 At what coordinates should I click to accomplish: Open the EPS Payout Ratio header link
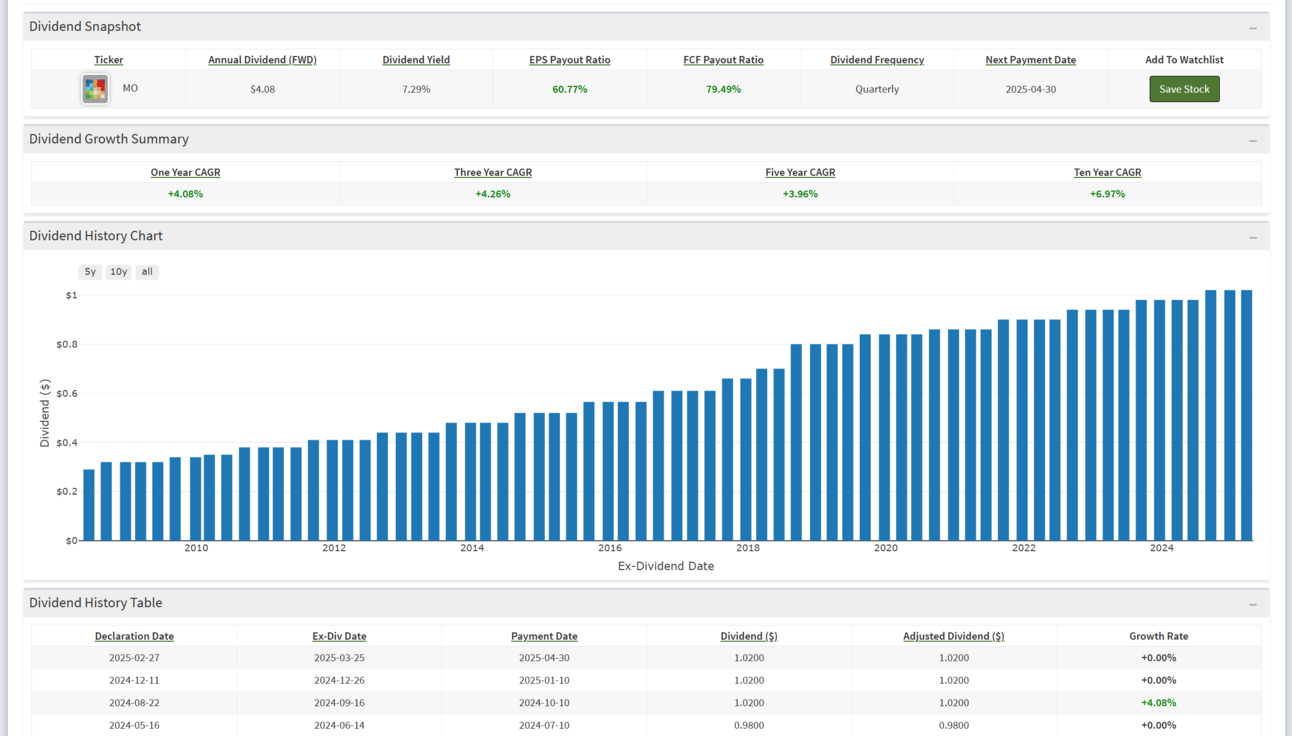pos(570,60)
